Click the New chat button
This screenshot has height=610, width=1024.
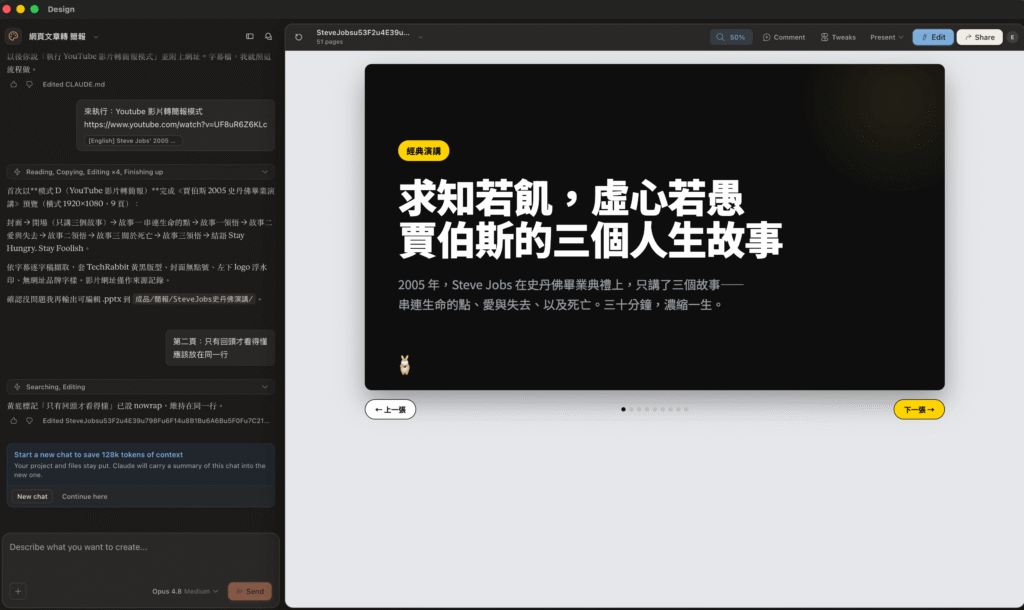[x=32, y=496]
